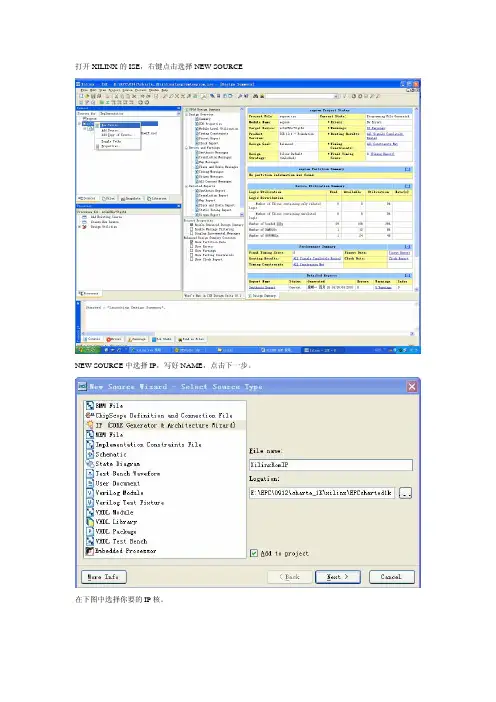
Task: Click the File name input field
Action: pyautogui.click(x=331, y=465)
